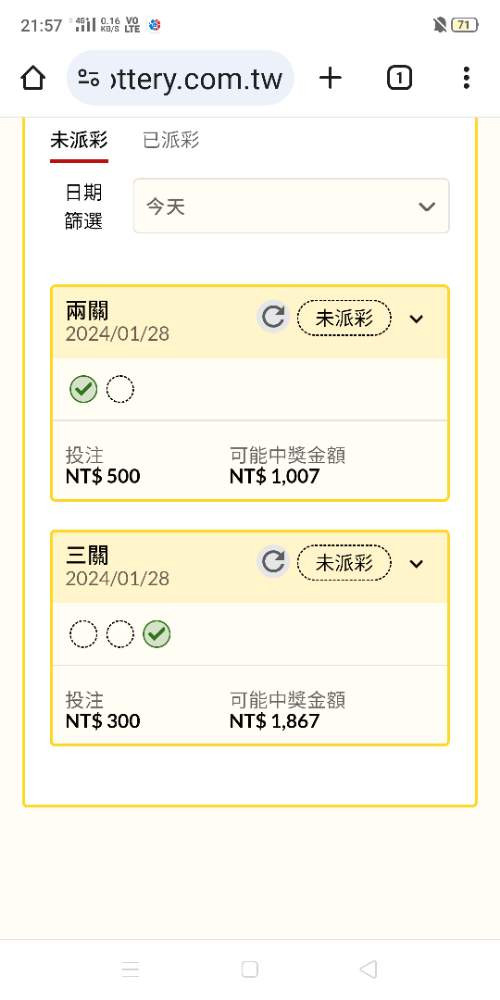
Task: Open site info icon in address bar
Action: 88,78
